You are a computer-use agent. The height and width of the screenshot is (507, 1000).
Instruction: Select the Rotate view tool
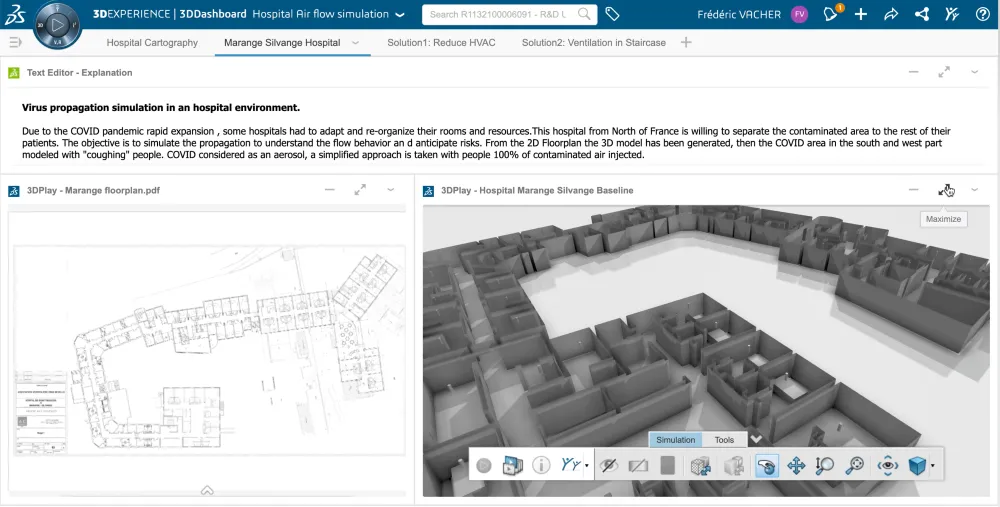tap(767, 466)
